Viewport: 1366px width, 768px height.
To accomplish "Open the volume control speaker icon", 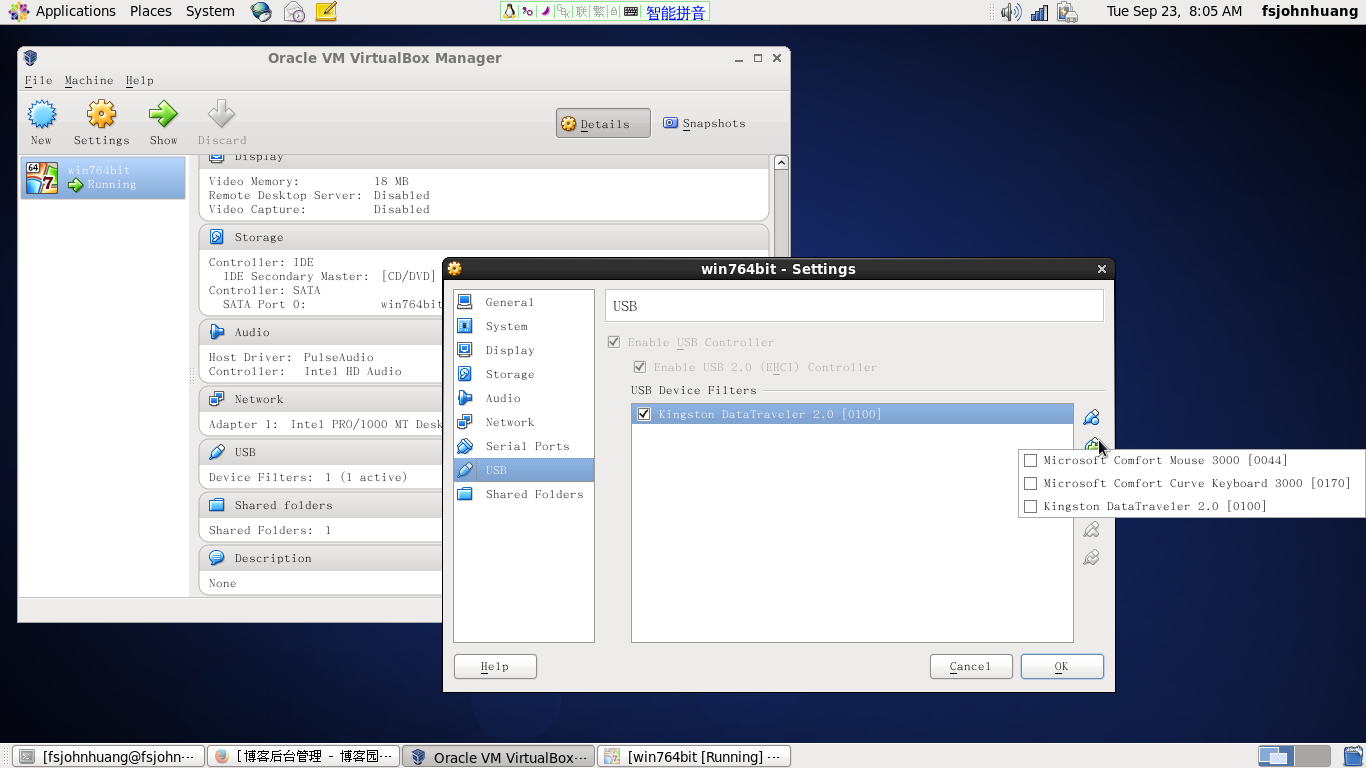I will pyautogui.click(x=1011, y=12).
